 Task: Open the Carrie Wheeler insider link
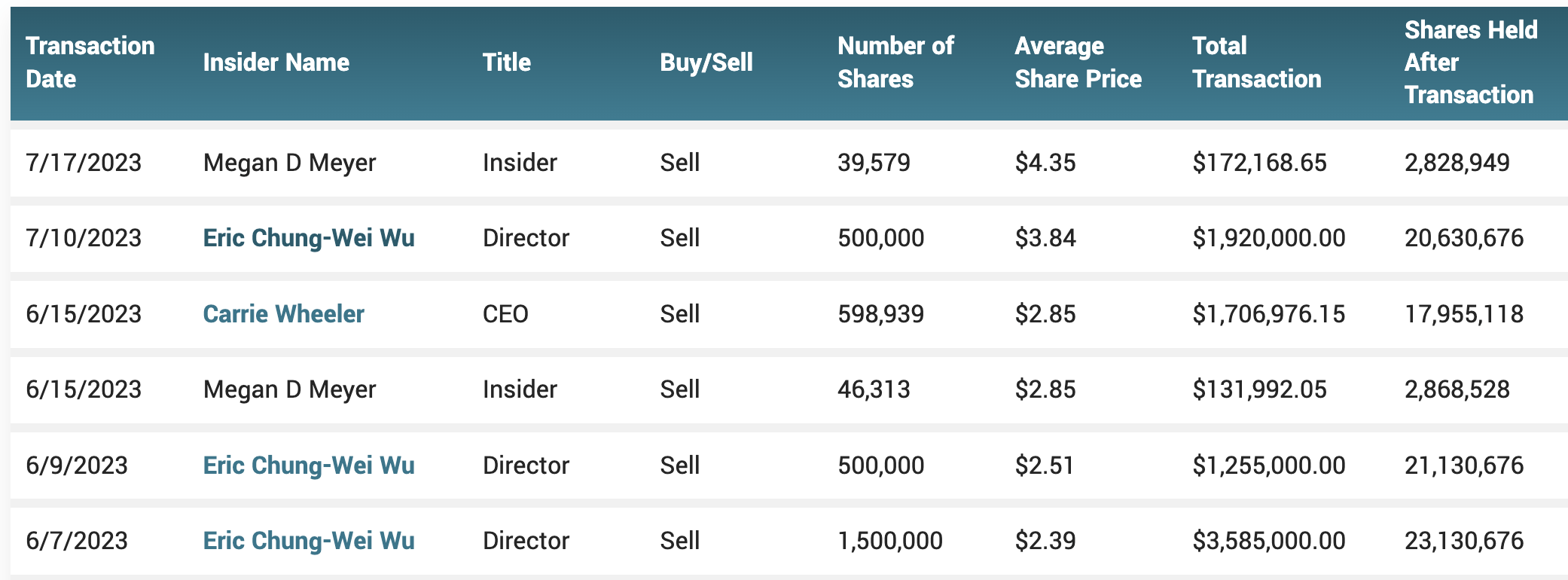point(283,314)
